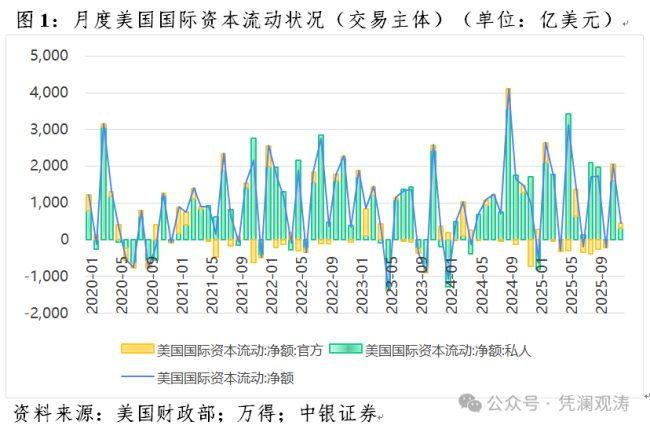Click x-axis label 2023-05
The width and height of the screenshot is (650, 429).
tap(392, 285)
